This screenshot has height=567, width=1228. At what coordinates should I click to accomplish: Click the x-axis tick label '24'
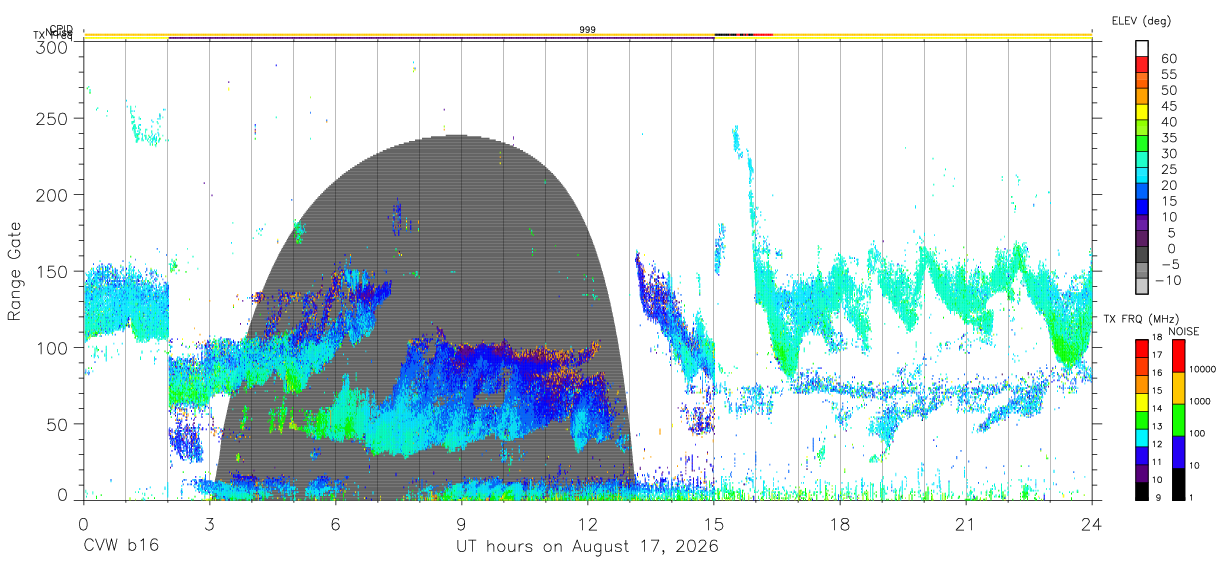(1092, 524)
